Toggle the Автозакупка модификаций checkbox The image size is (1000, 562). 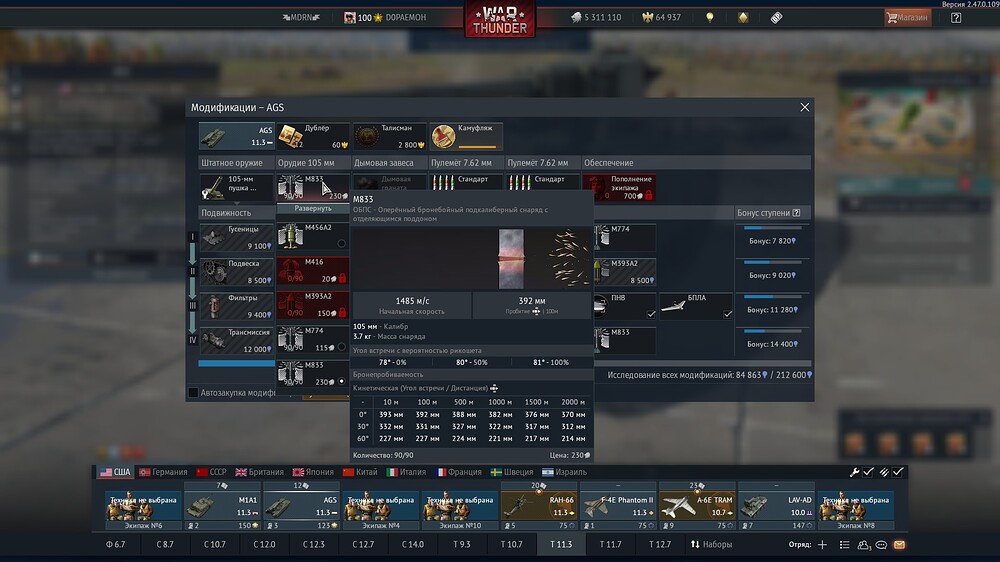[x=193, y=392]
